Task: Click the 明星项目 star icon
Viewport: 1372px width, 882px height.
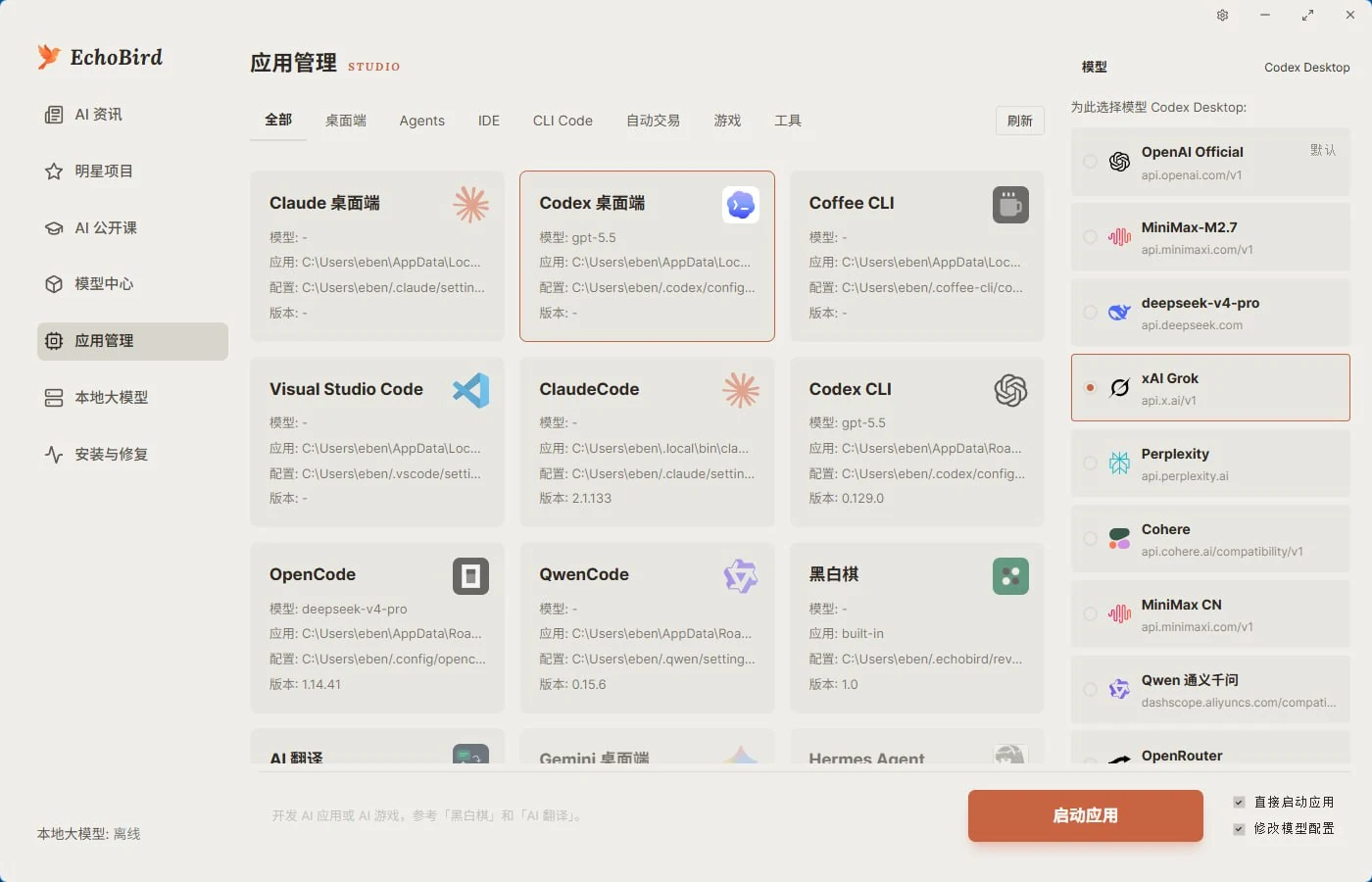Action: pos(54,171)
